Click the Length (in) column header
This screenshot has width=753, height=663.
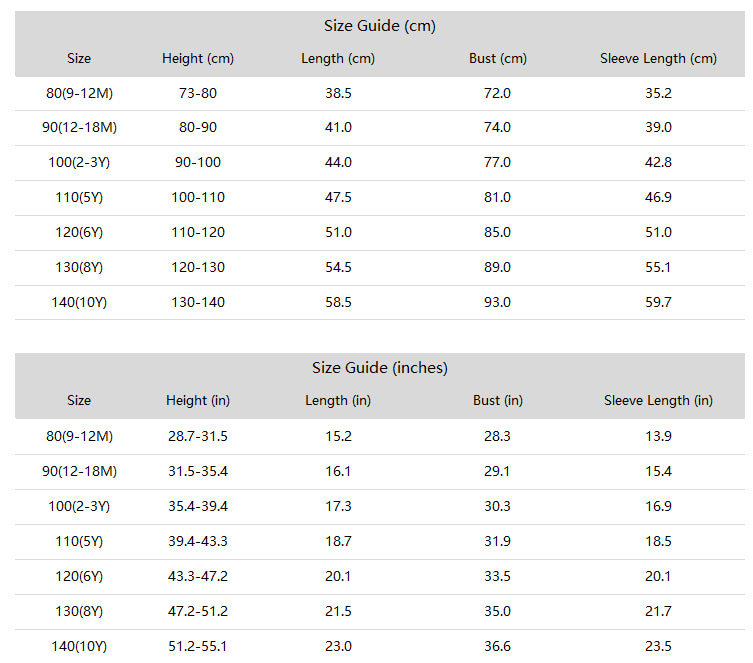coord(338,401)
